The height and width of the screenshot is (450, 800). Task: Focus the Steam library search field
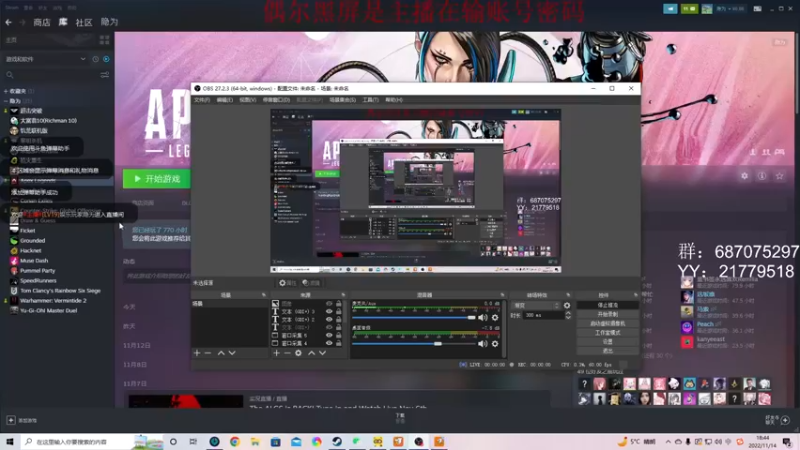coord(51,75)
